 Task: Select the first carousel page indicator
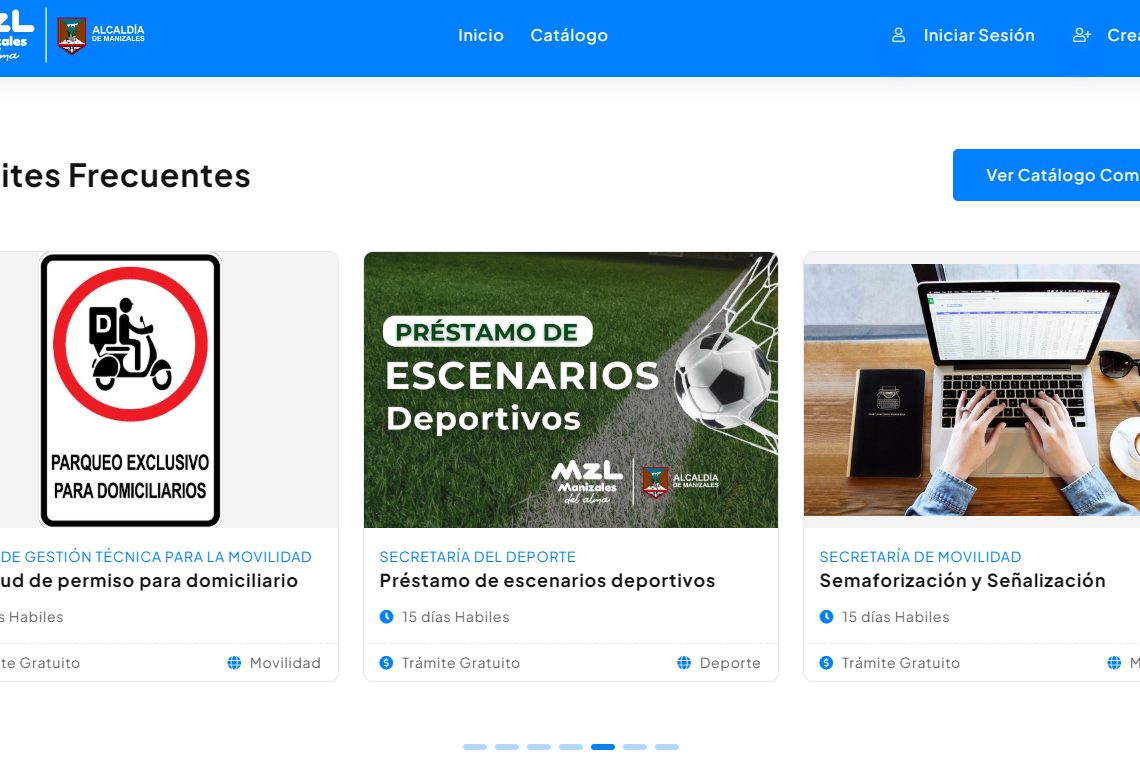coord(475,747)
